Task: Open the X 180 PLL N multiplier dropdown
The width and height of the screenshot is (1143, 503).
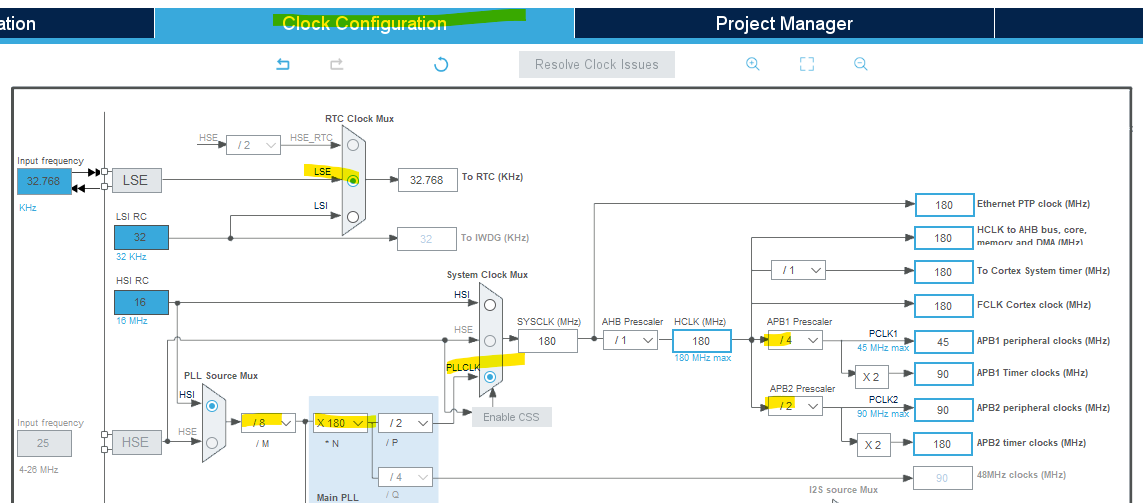Action: click(x=340, y=423)
